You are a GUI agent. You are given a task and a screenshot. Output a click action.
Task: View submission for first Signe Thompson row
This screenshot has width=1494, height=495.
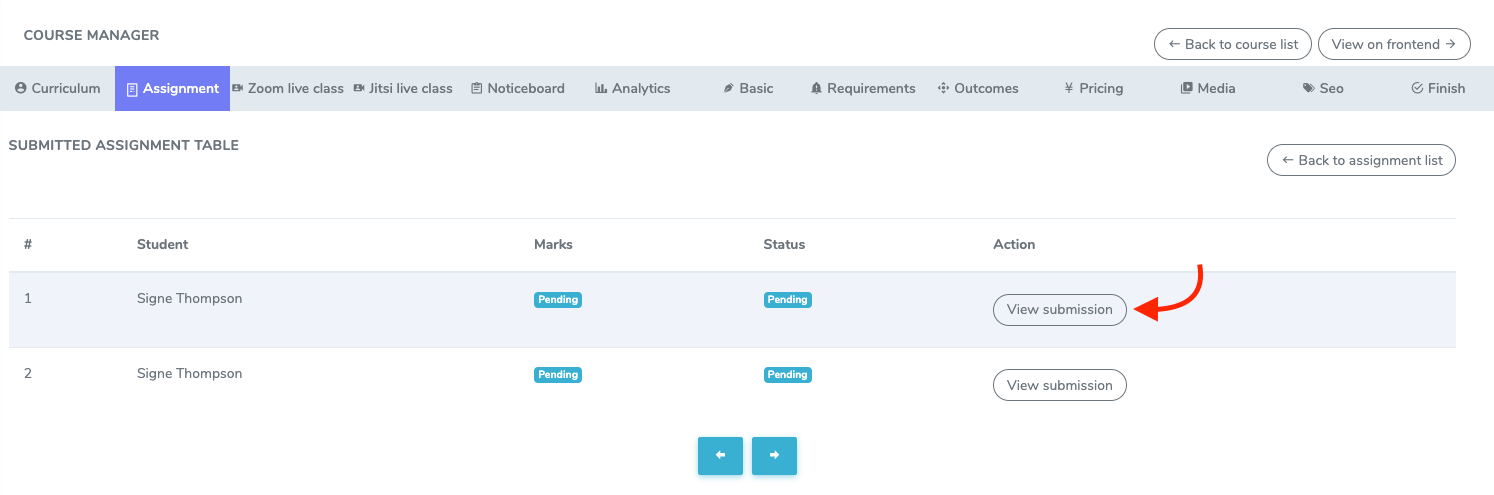[1059, 310]
